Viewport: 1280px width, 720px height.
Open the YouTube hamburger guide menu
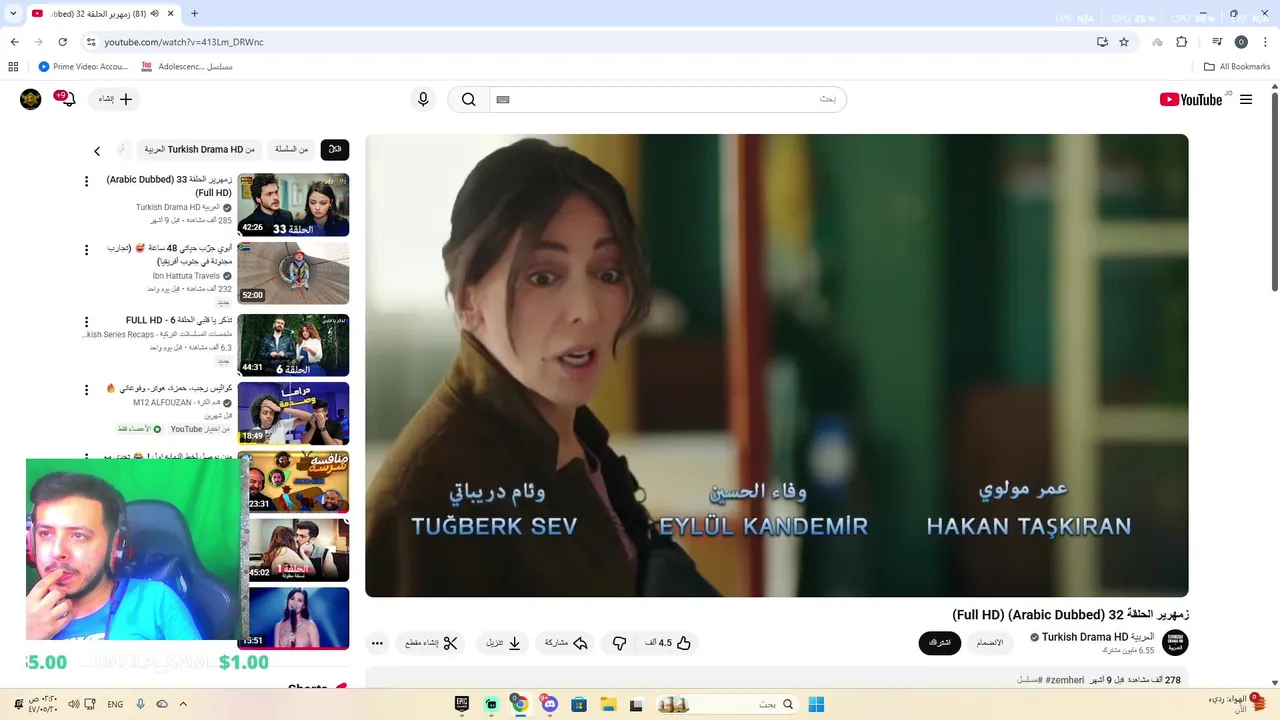(1246, 99)
